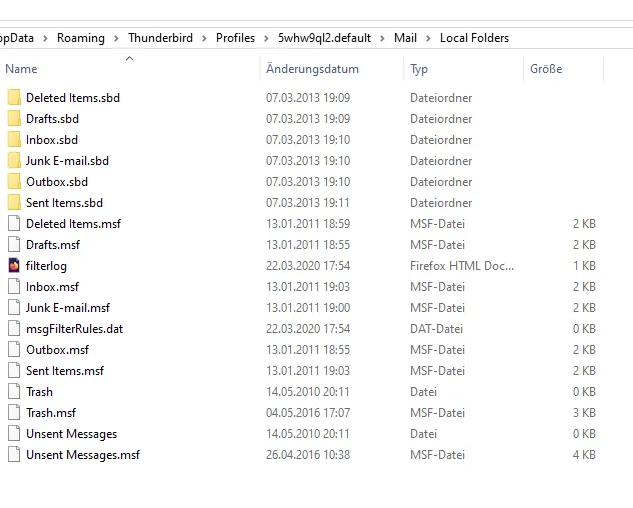Image resolution: width=633 pixels, height=508 pixels.
Task: Click the 4 KB size value
Action: click(584, 455)
